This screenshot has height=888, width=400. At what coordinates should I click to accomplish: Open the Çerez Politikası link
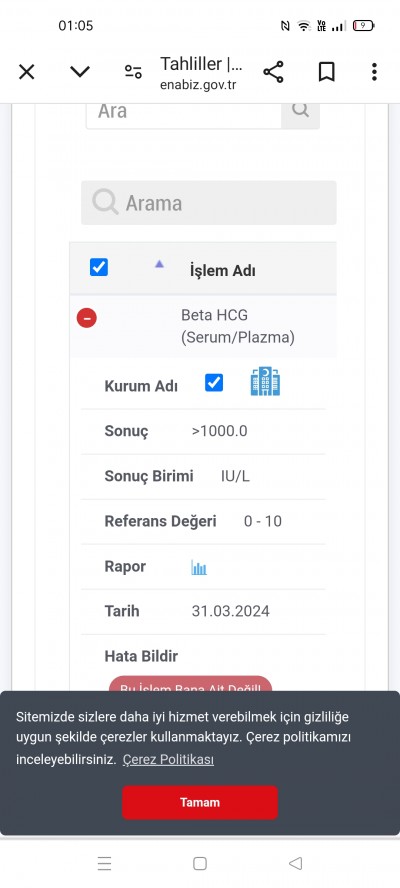point(168,759)
